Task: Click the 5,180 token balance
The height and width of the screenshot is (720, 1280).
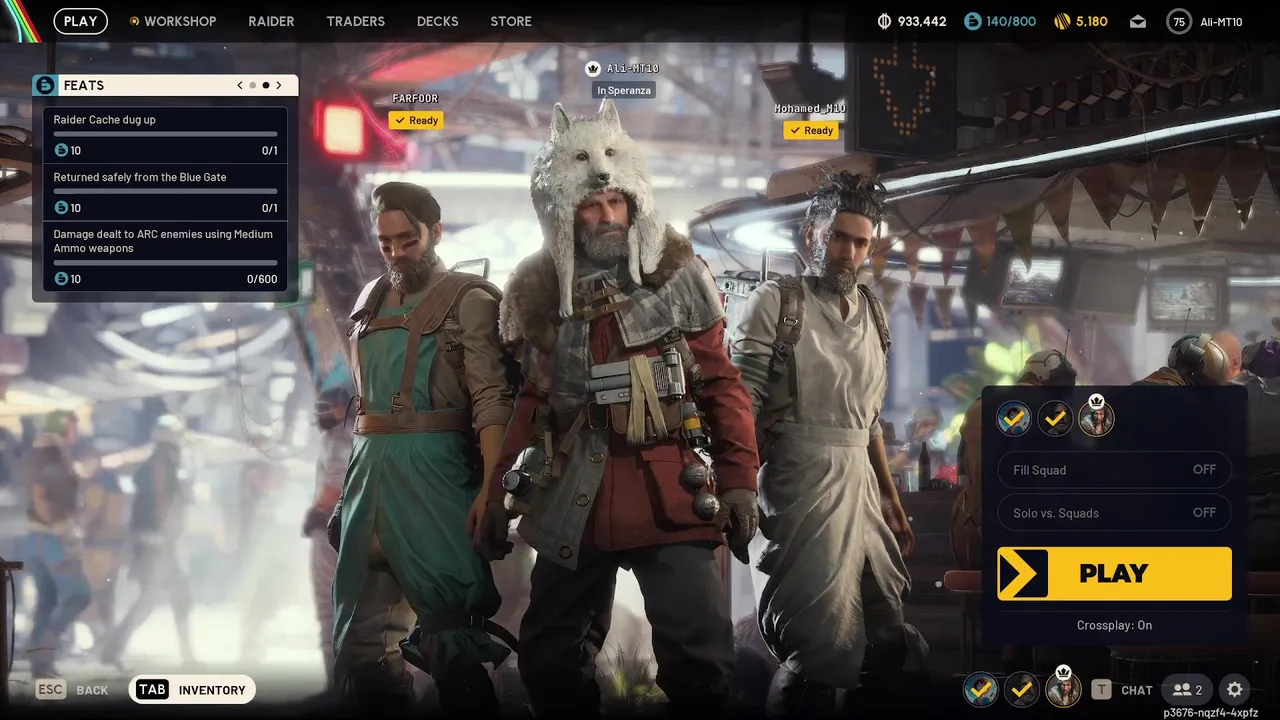Action: tap(1092, 21)
